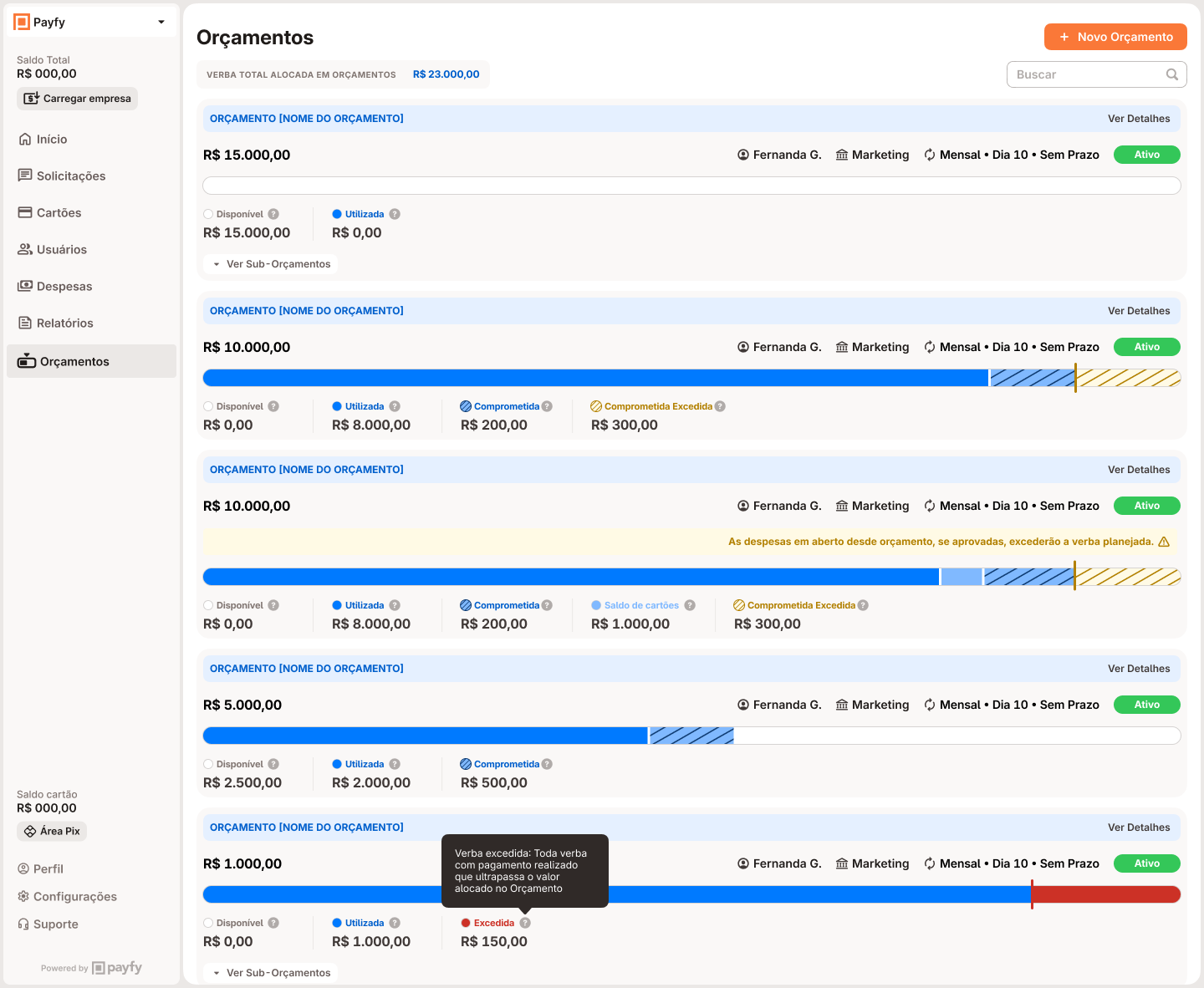Open Ver Detalhes of R$ 5.000,00 budget
This screenshot has height=988, width=1204.
point(1139,669)
